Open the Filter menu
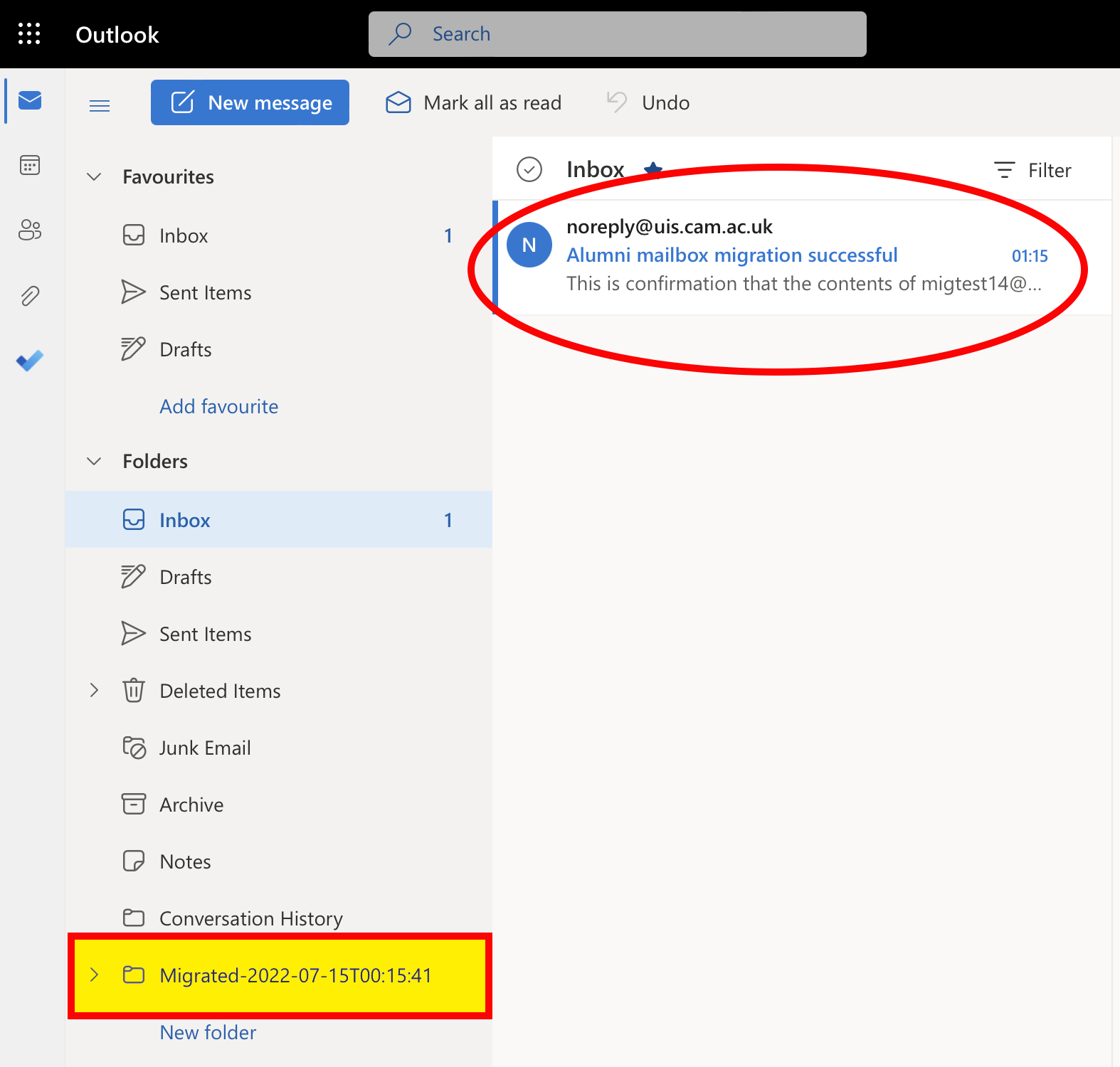The image size is (1120, 1067). [x=1032, y=170]
